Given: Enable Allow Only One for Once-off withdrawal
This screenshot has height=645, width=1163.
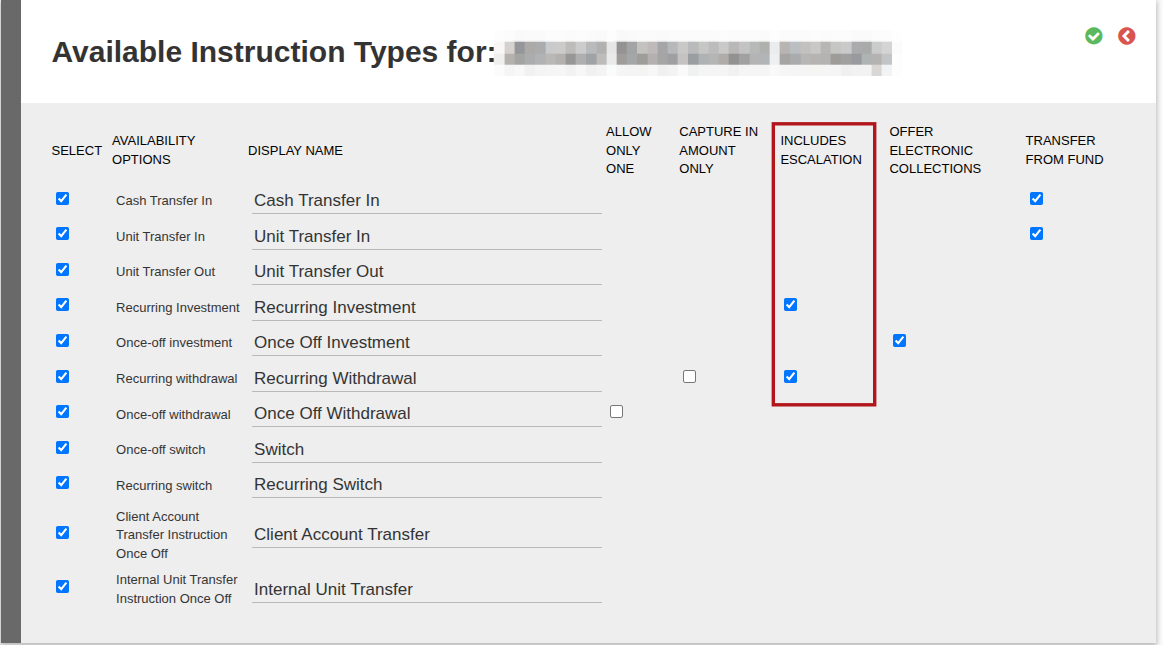Looking at the screenshot, I should click(x=616, y=411).
